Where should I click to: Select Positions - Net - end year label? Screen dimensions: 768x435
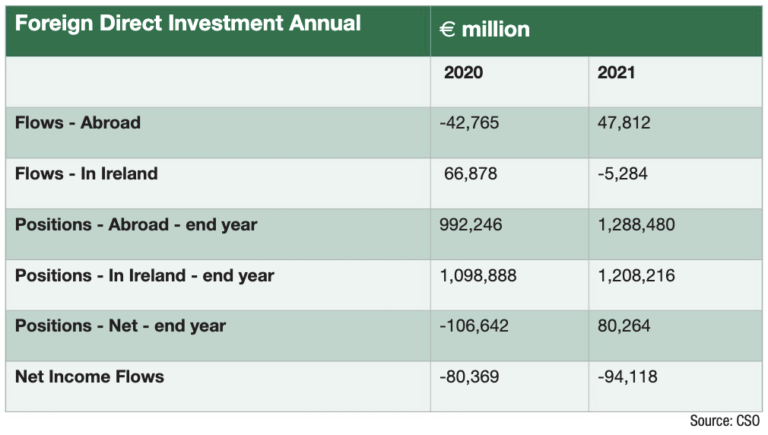(x=120, y=326)
